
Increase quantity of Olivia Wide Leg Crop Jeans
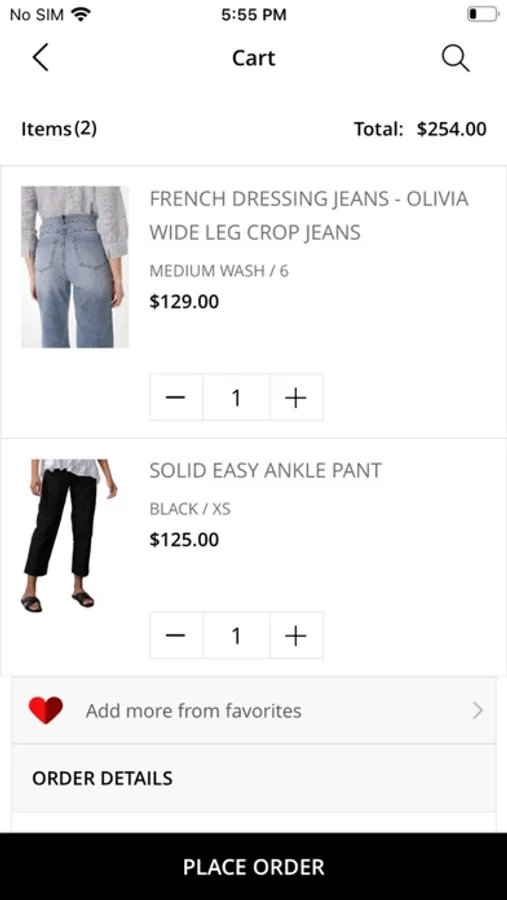(x=296, y=397)
